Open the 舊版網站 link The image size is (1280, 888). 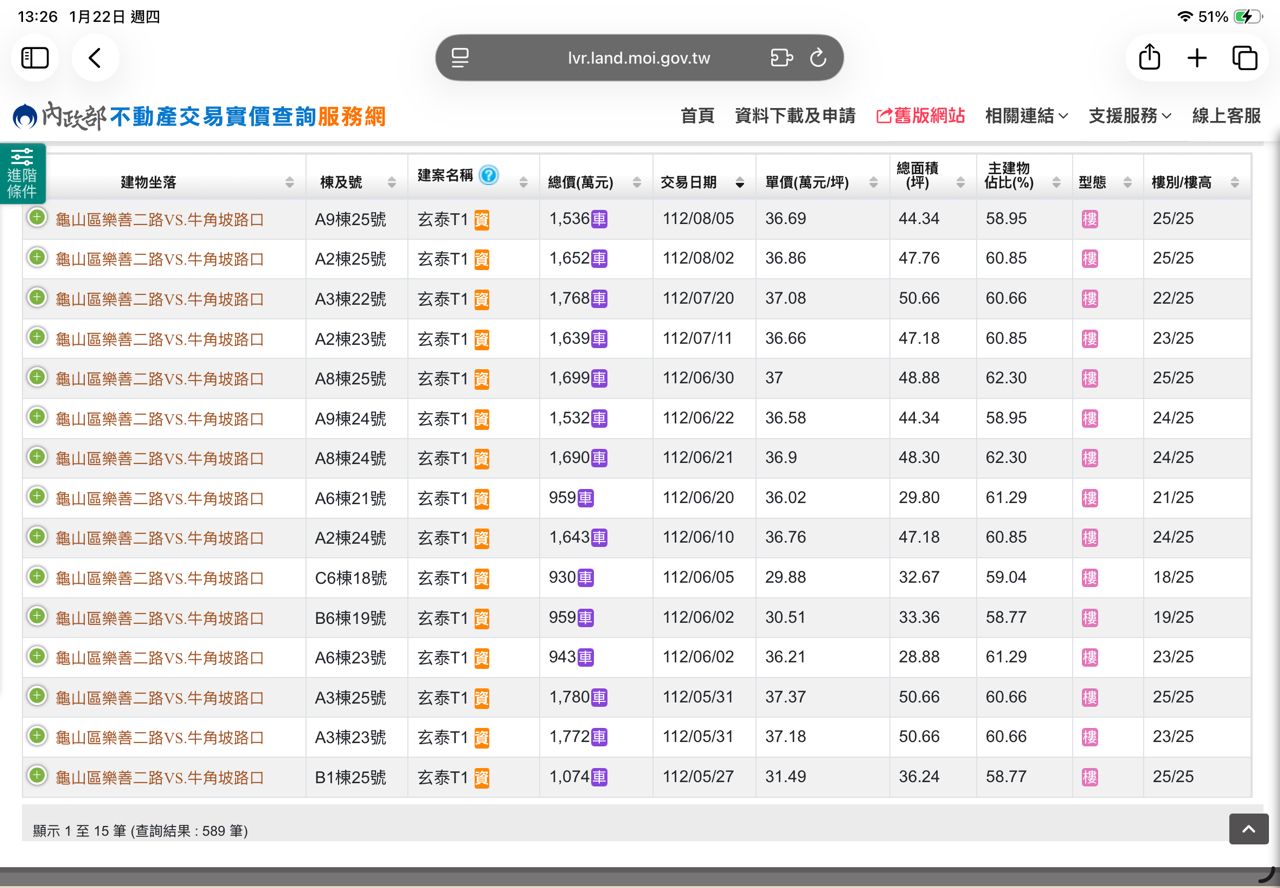tap(920, 116)
